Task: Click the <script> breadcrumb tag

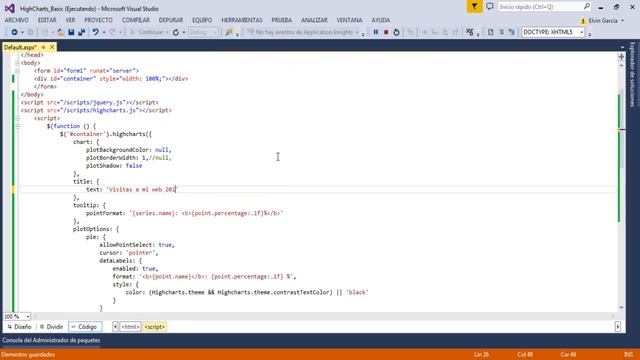Action: (x=154, y=327)
